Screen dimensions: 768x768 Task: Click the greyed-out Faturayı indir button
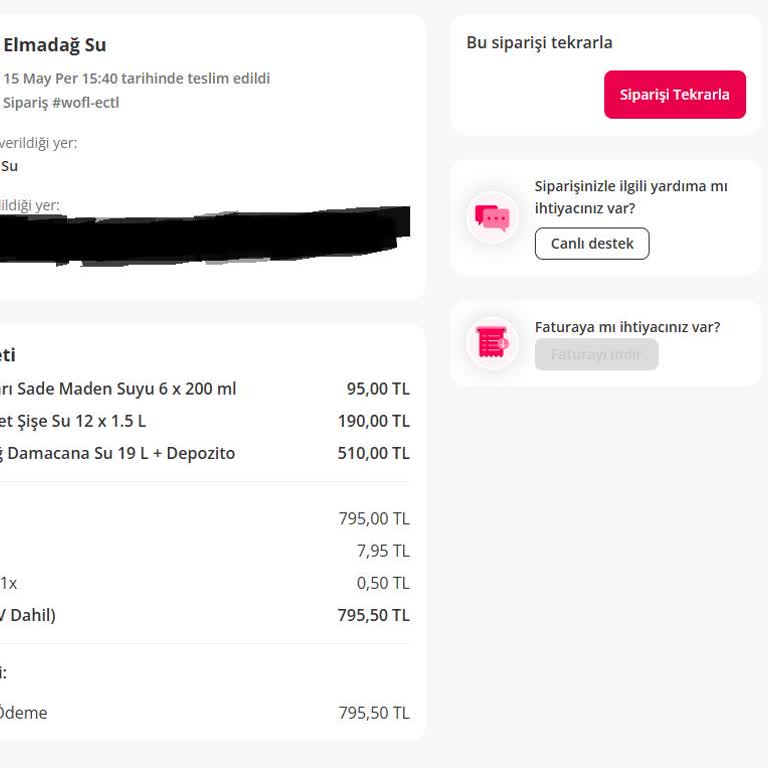(x=596, y=354)
